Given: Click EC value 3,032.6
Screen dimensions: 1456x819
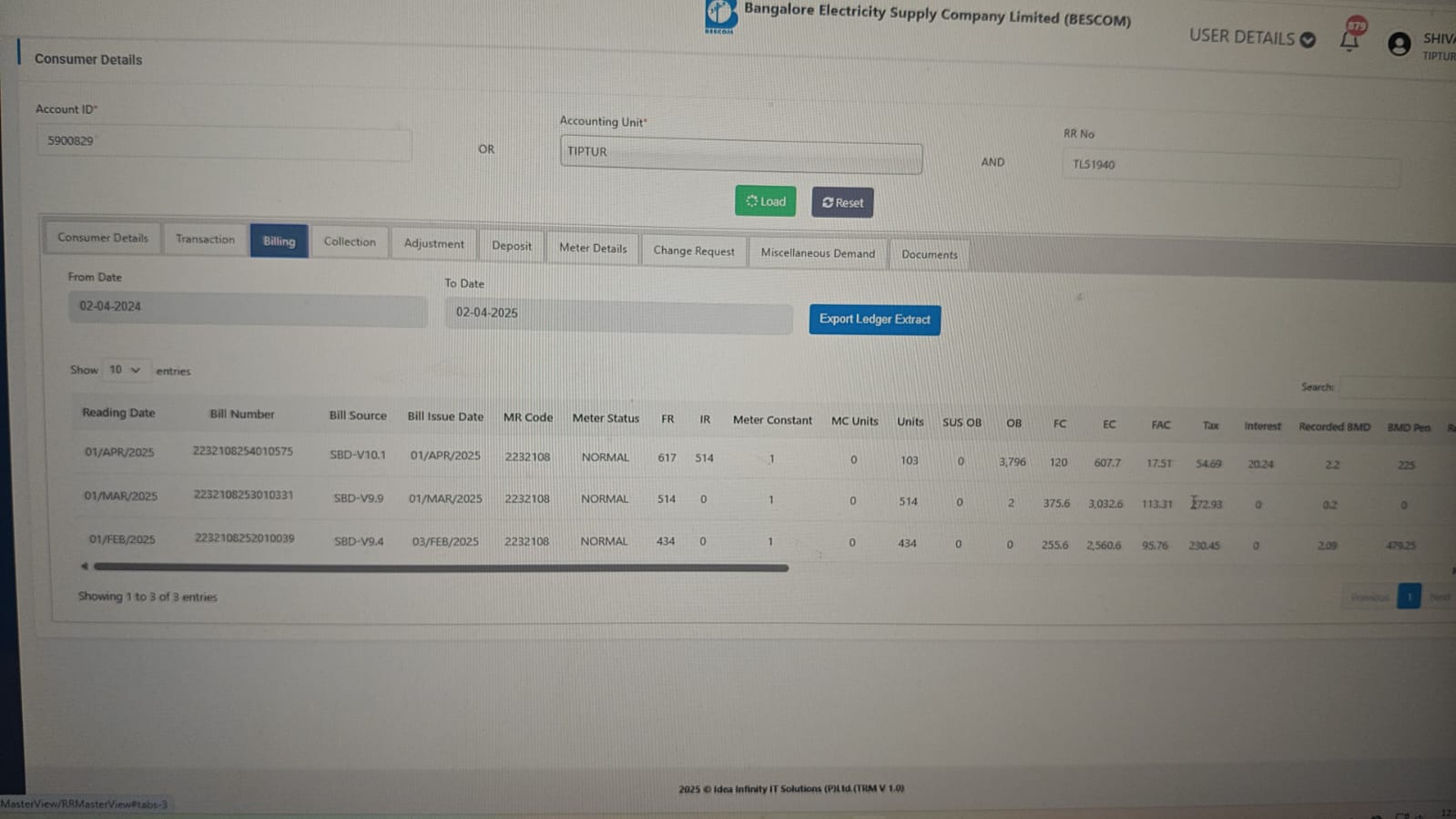Looking at the screenshot, I should [x=1105, y=504].
